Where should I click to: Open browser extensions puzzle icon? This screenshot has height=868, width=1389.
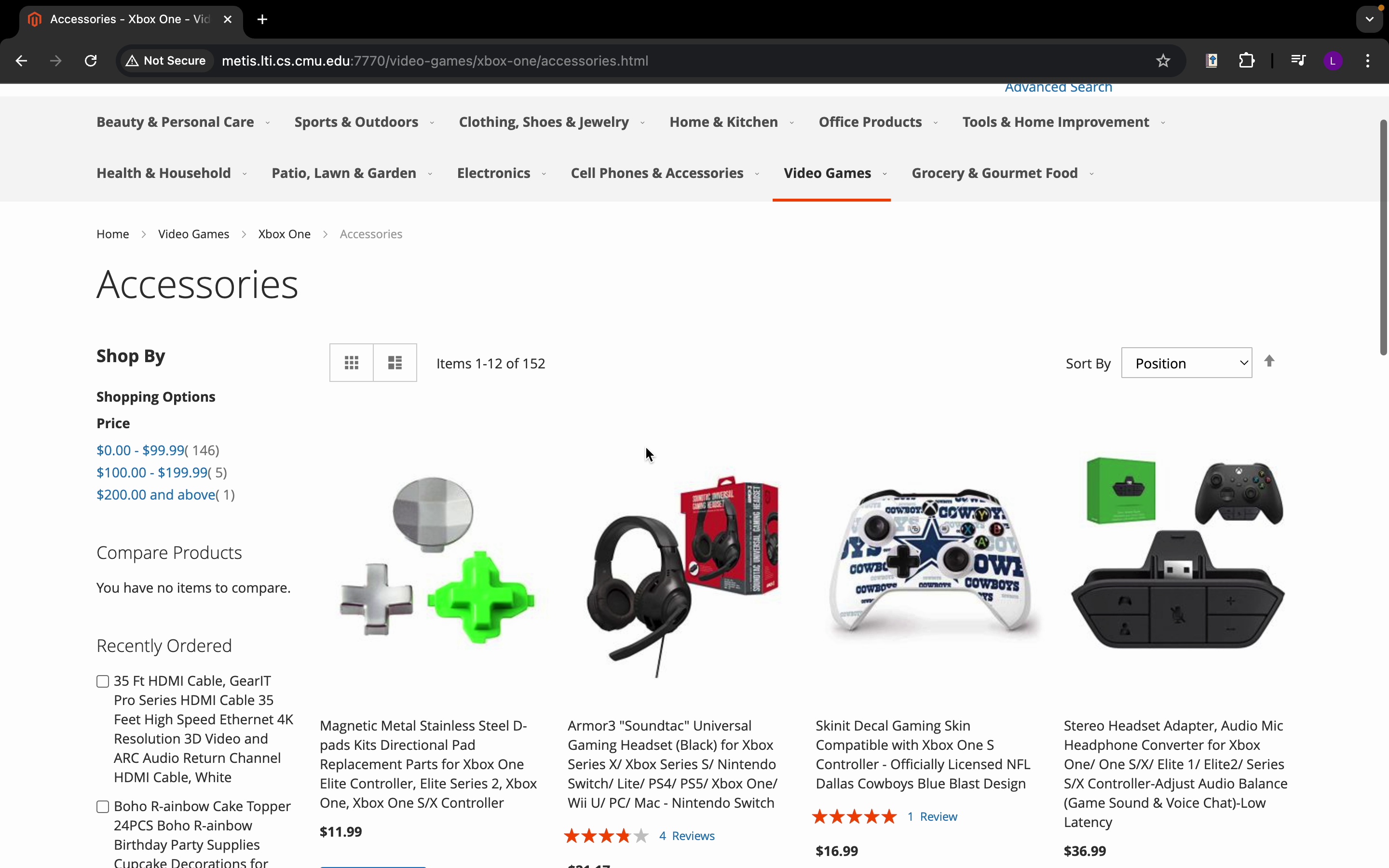(x=1247, y=61)
